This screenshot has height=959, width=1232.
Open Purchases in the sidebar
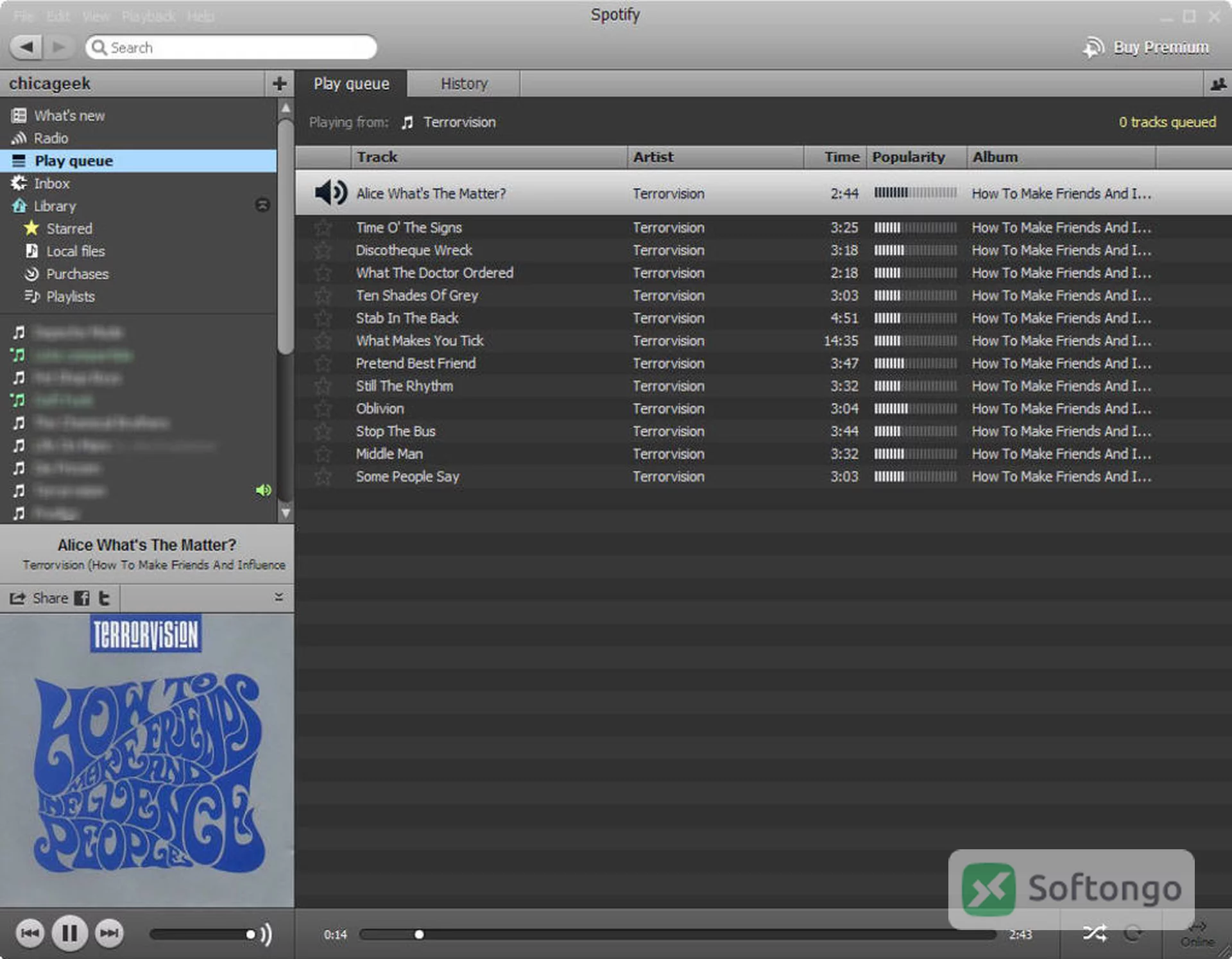click(x=77, y=274)
